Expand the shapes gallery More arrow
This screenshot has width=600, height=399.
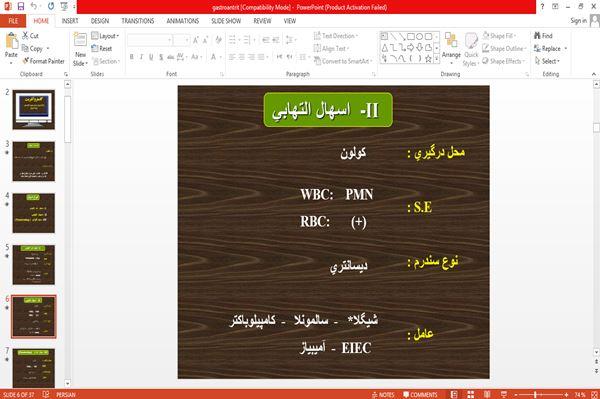[436, 59]
